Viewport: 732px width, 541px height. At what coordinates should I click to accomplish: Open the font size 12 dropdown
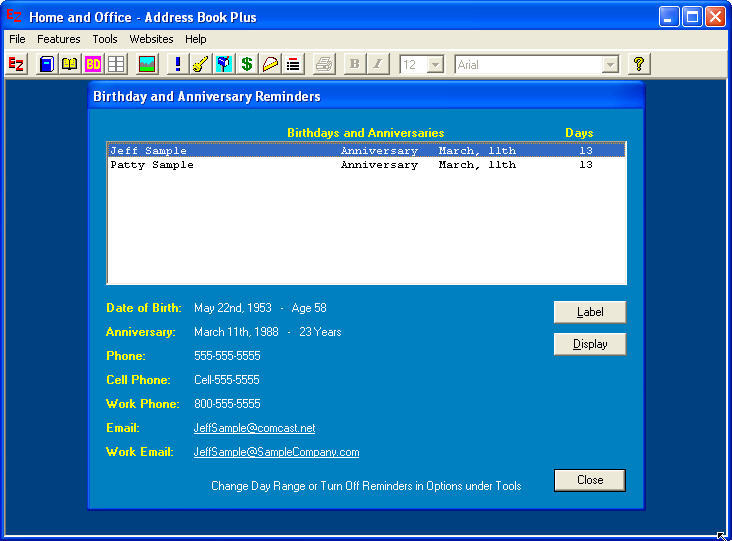pos(435,64)
